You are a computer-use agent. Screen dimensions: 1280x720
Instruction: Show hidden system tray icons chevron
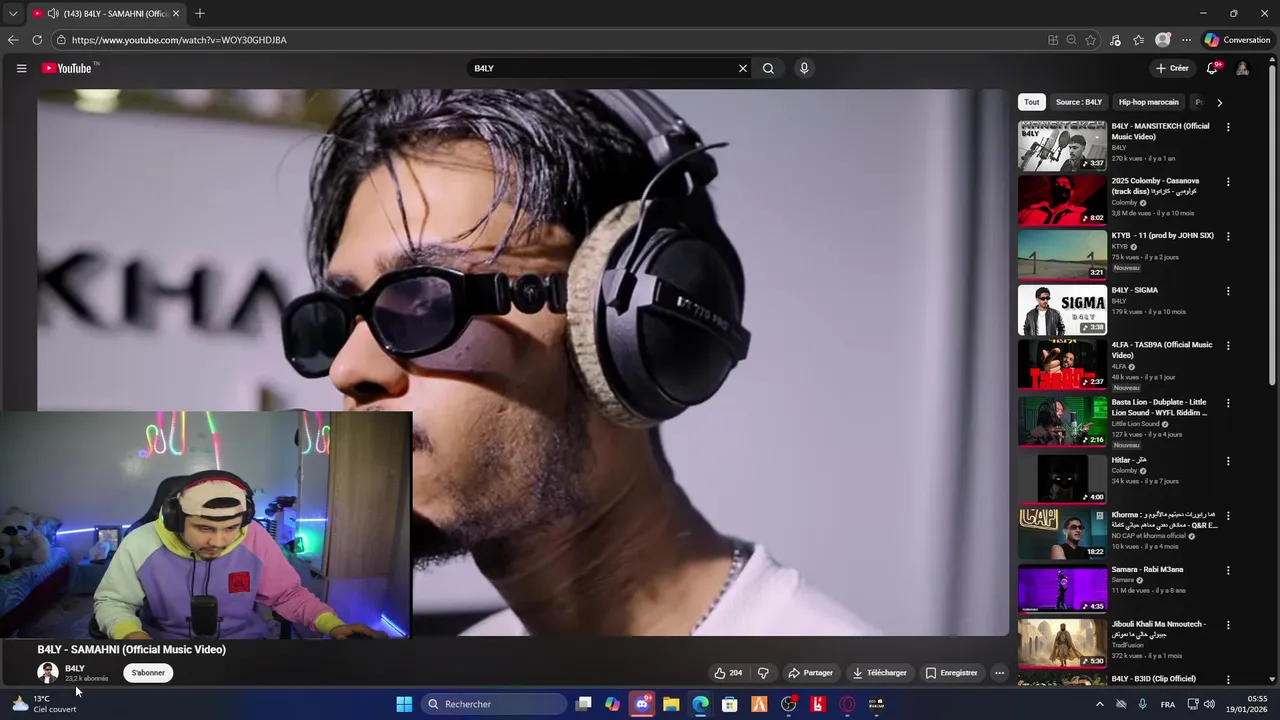pyautogui.click(x=1100, y=704)
